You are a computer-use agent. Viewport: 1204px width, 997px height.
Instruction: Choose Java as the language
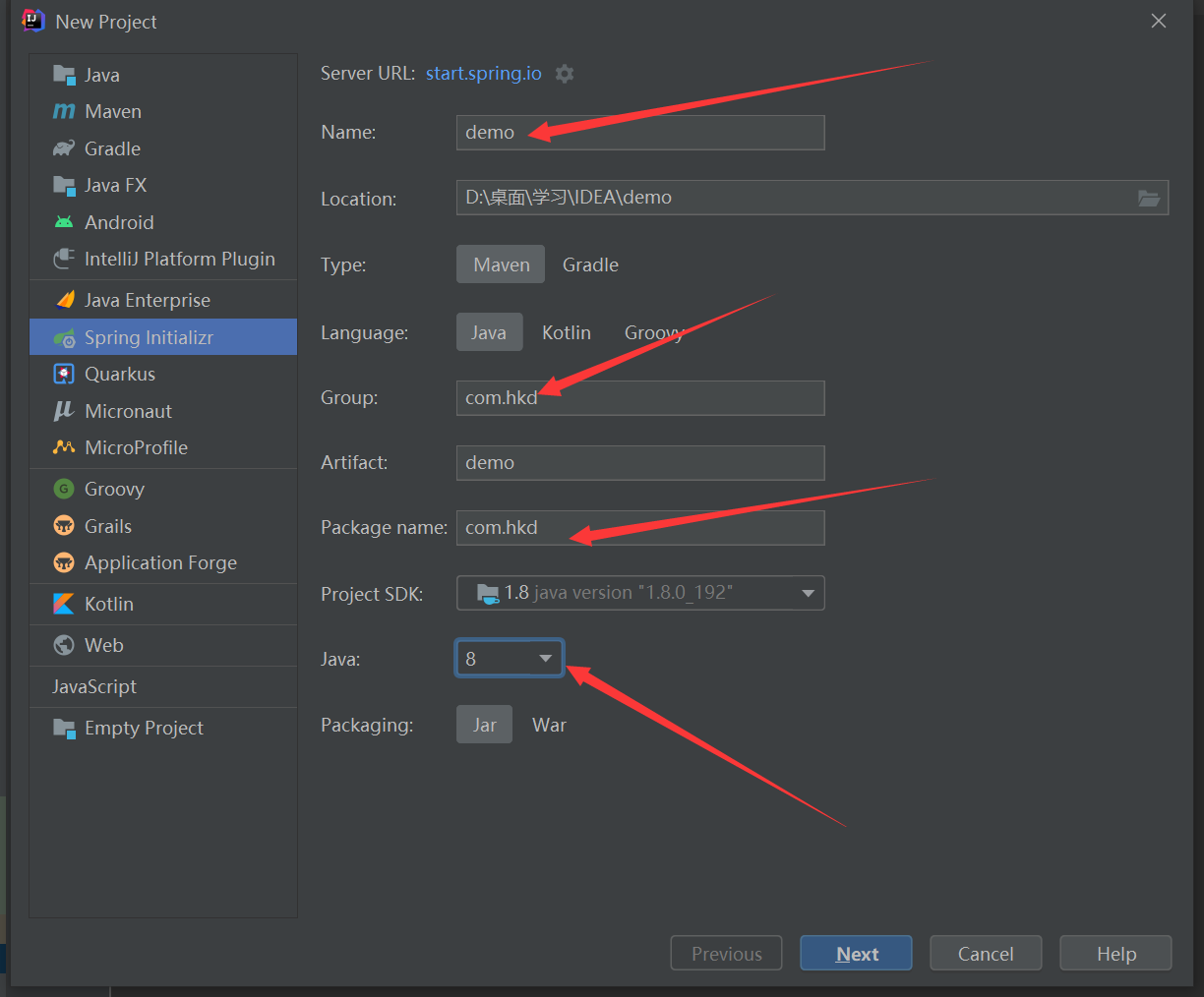tap(489, 332)
